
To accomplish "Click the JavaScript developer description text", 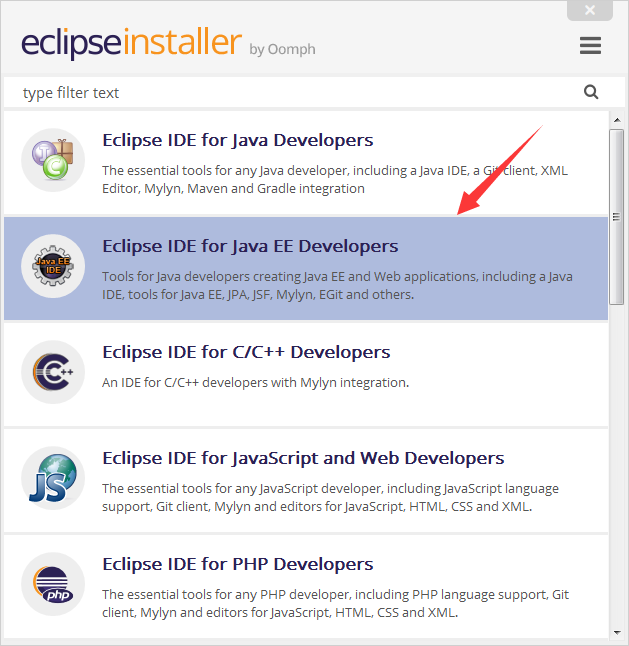I will (x=330, y=497).
